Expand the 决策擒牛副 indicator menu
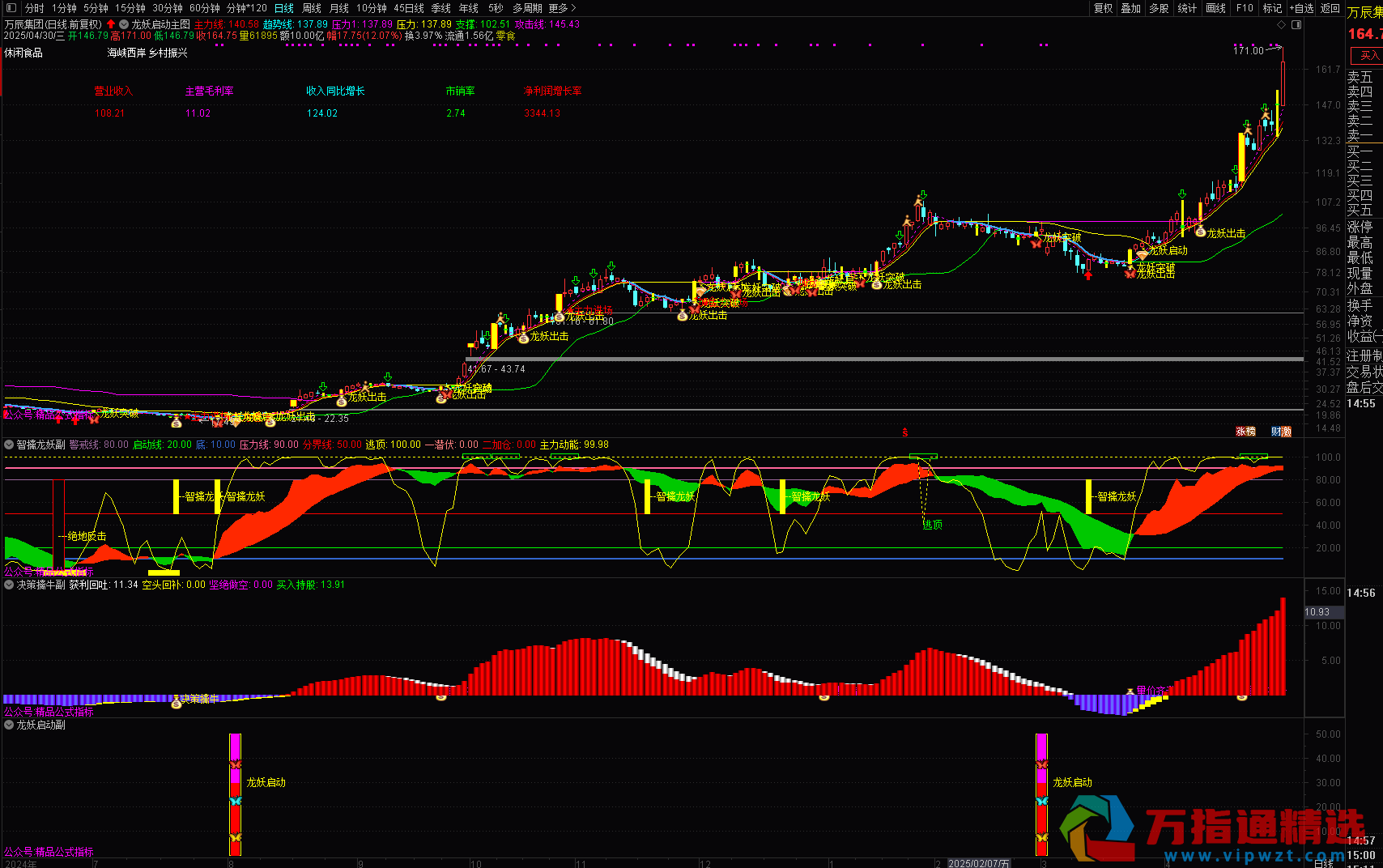 coord(9,585)
